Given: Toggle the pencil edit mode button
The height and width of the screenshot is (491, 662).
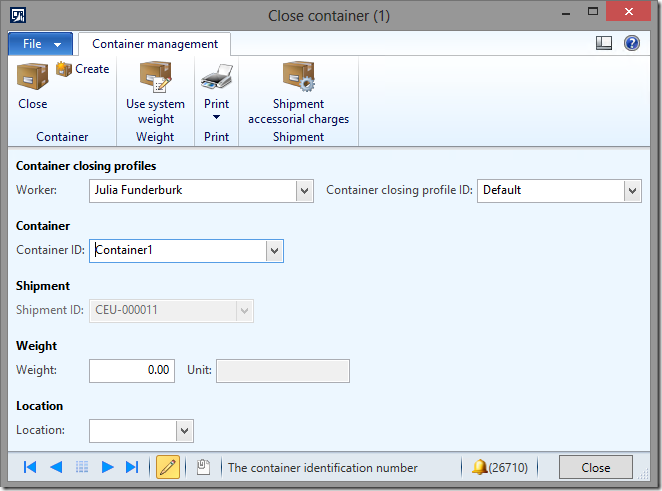Looking at the screenshot, I should click(x=168, y=467).
